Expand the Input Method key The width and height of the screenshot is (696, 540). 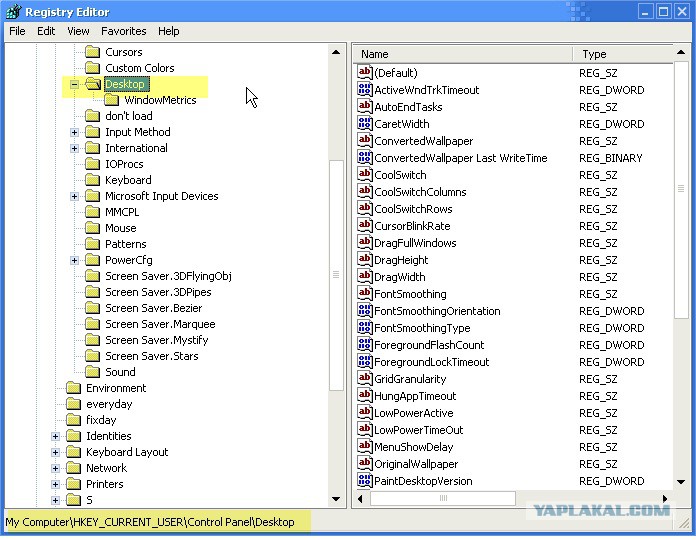pos(74,132)
